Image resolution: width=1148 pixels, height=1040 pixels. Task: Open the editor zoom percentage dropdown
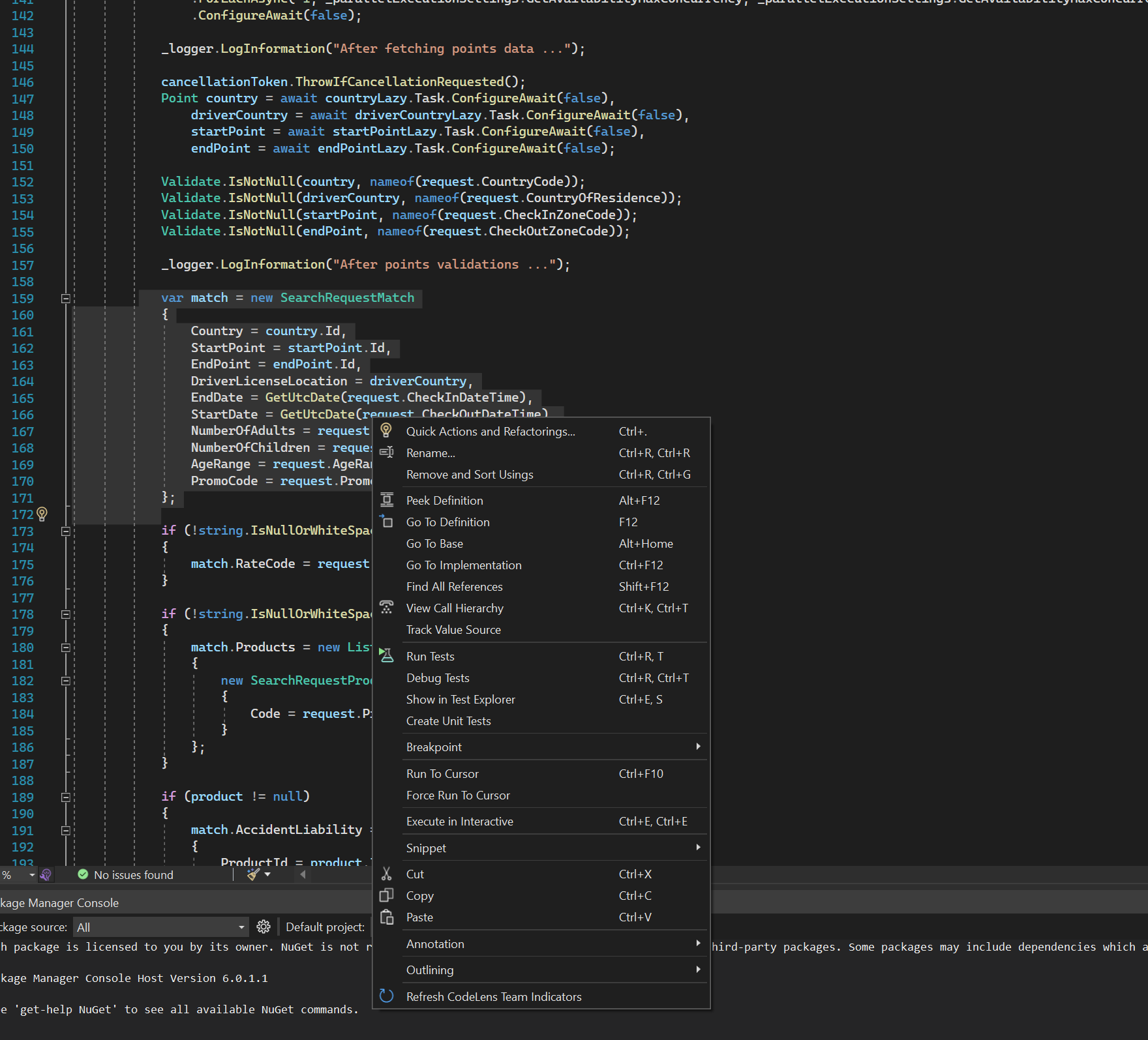tap(32, 875)
